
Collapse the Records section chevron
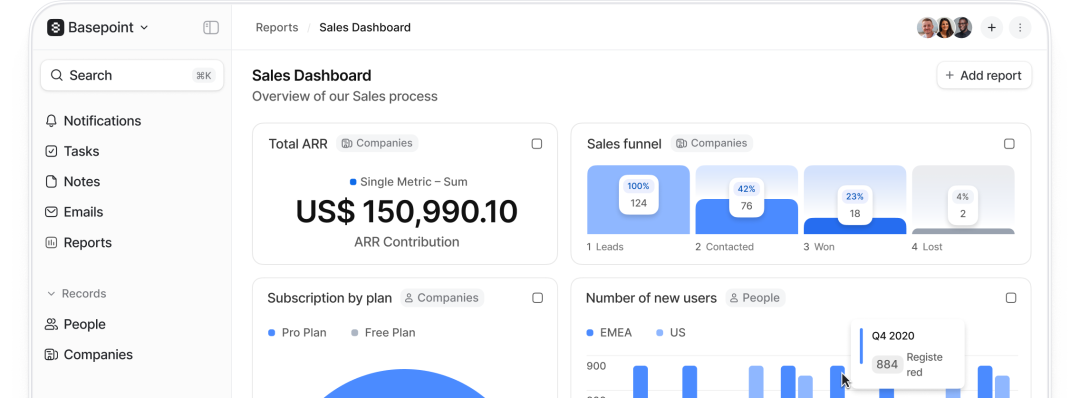click(51, 294)
